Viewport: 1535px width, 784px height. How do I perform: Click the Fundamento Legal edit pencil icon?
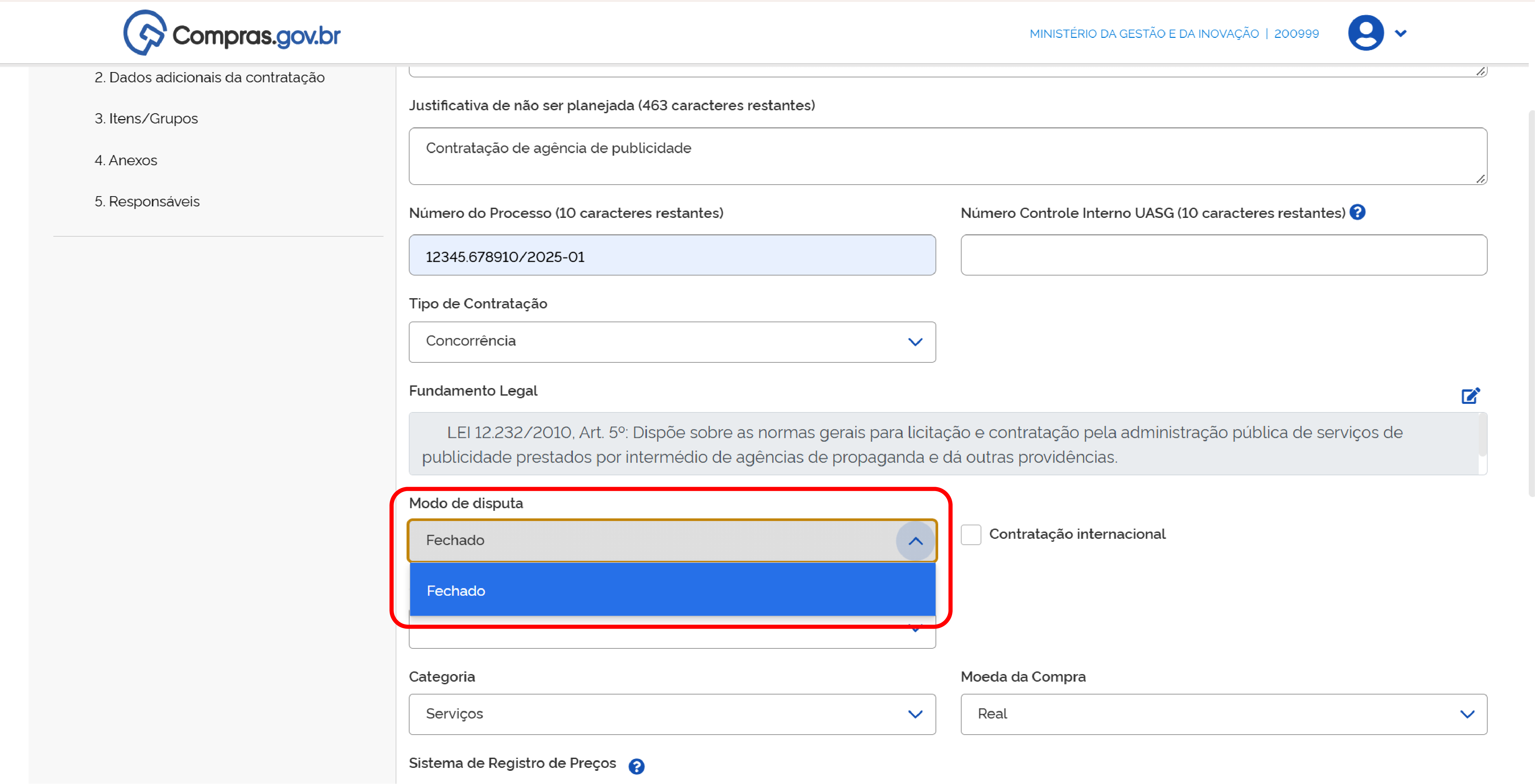pos(1470,396)
